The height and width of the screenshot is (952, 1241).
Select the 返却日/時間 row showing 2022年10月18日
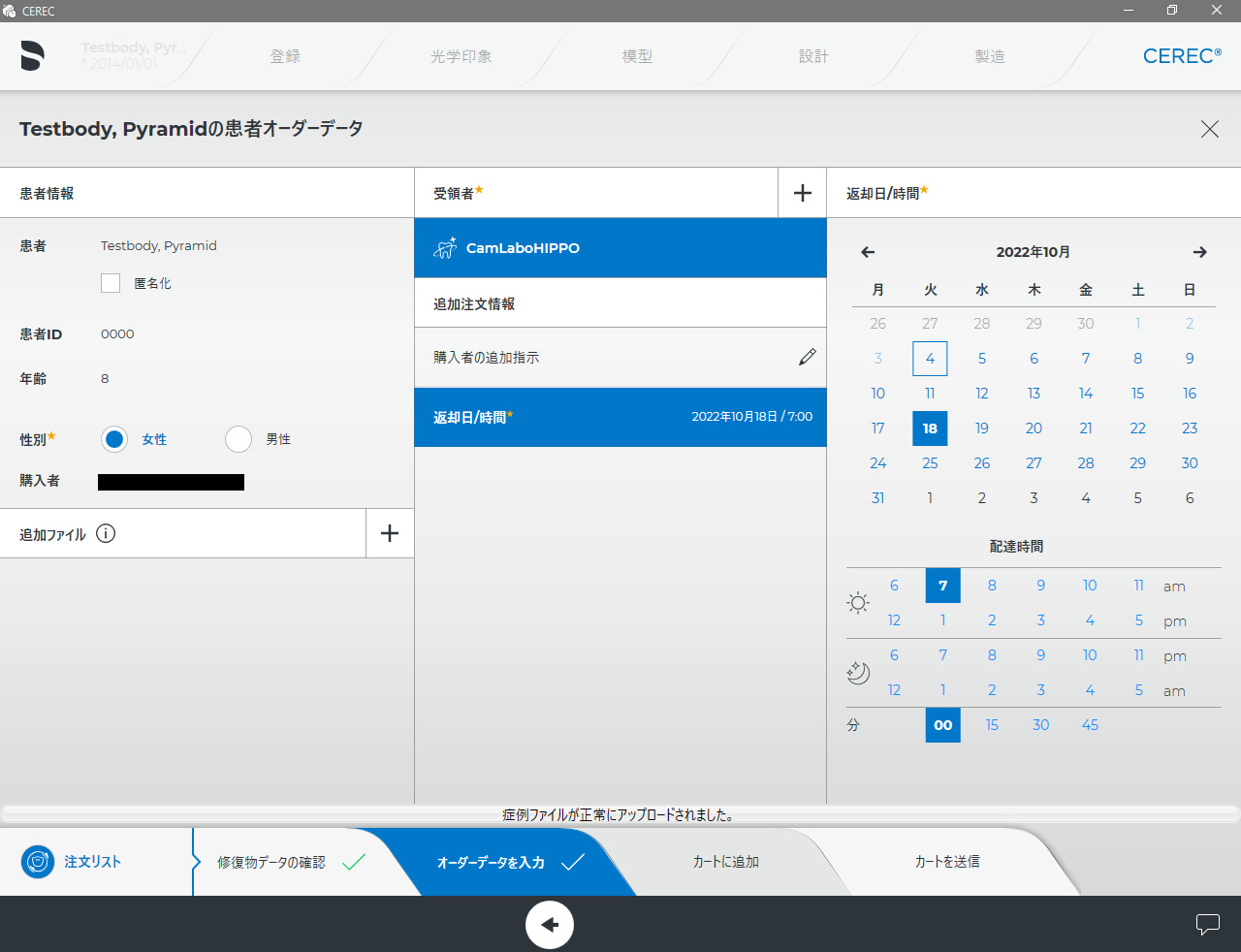click(620, 417)
